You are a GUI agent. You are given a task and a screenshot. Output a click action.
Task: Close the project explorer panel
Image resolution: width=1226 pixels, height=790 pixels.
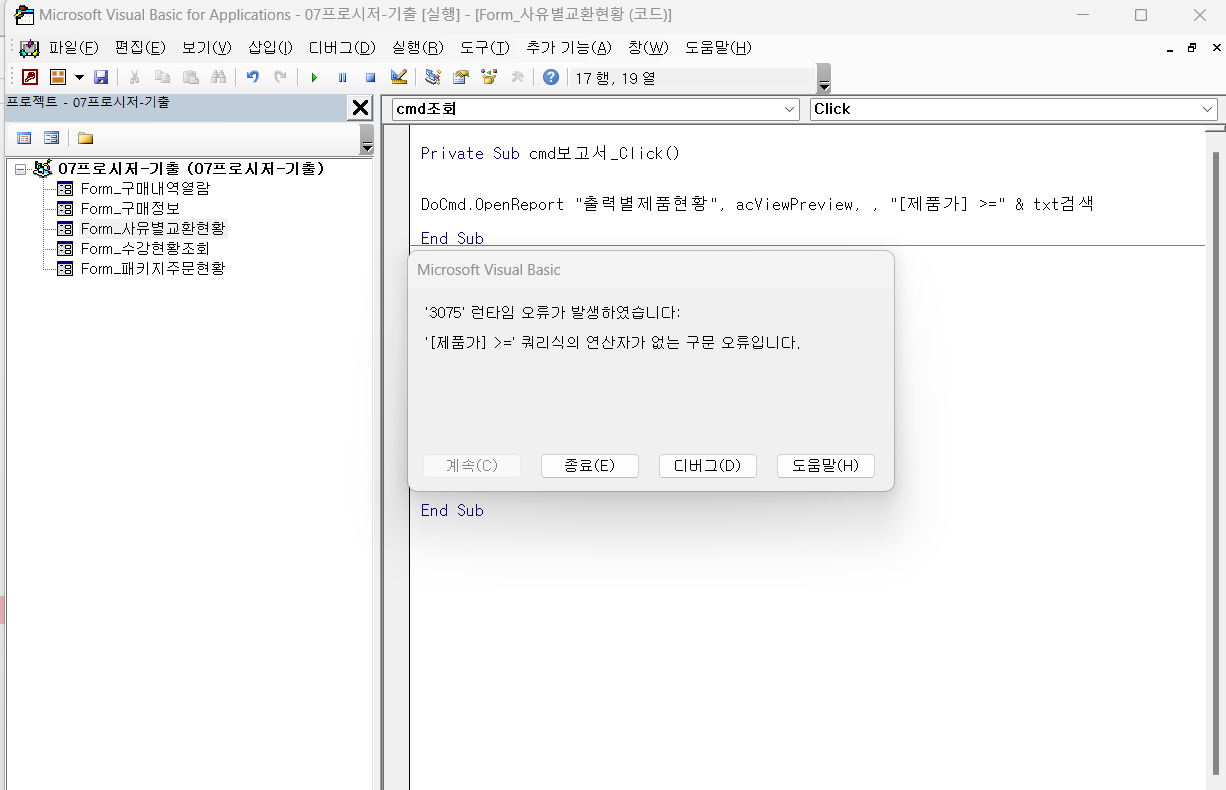coord(360,108)
